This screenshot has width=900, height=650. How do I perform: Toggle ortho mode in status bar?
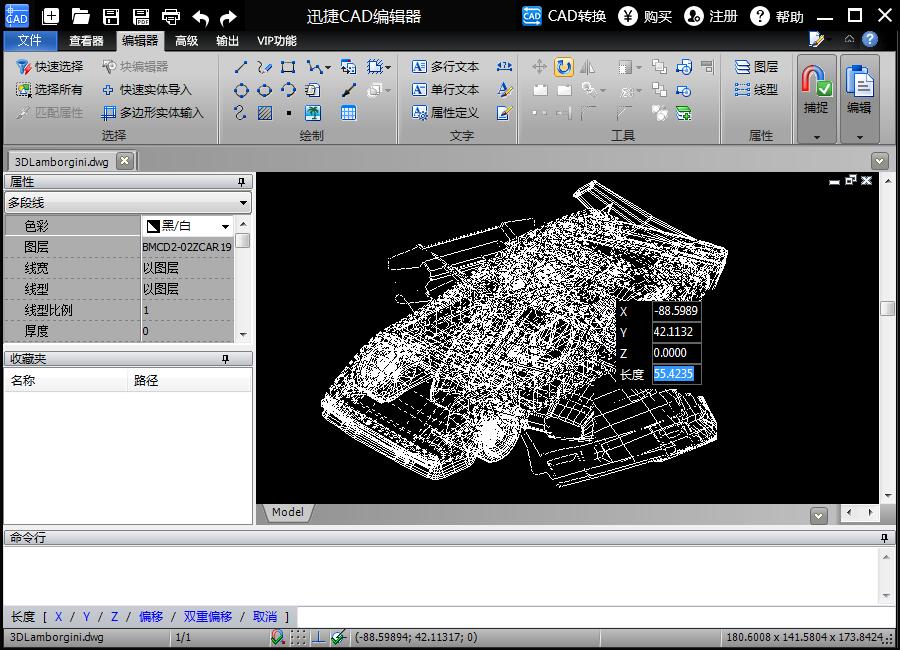click(319, 637)
